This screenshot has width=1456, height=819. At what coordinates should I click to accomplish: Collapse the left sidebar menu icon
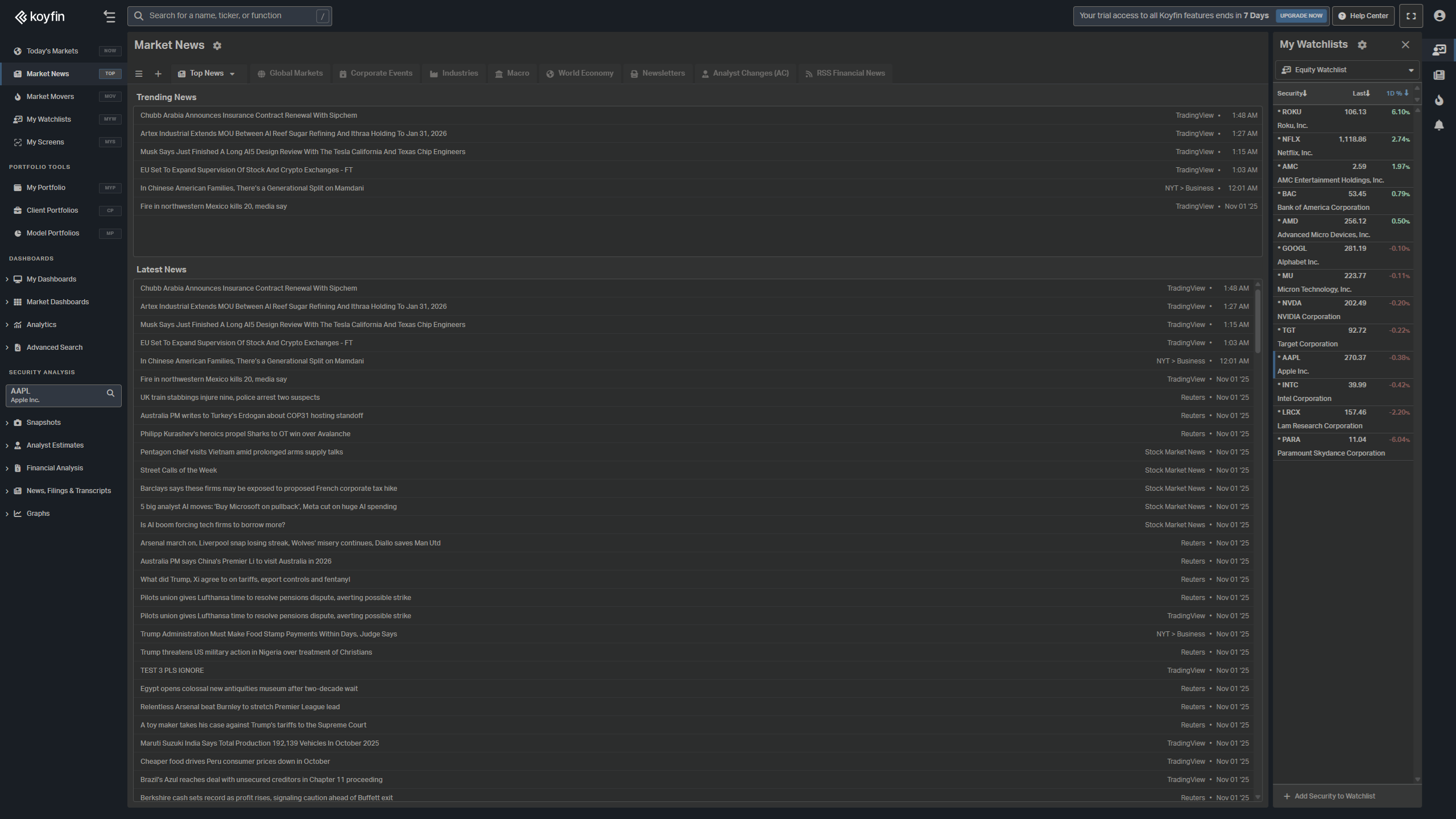[x=109, y=16]
